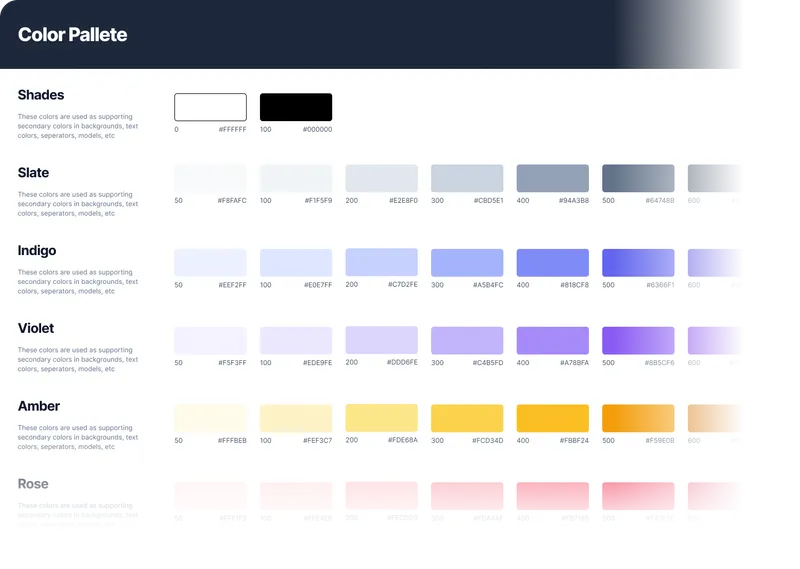Image resolution: width=800 pixels, height=569 pixels.
Task: Click the #EEF2FF hex code label
Action: tap(233, 285)
